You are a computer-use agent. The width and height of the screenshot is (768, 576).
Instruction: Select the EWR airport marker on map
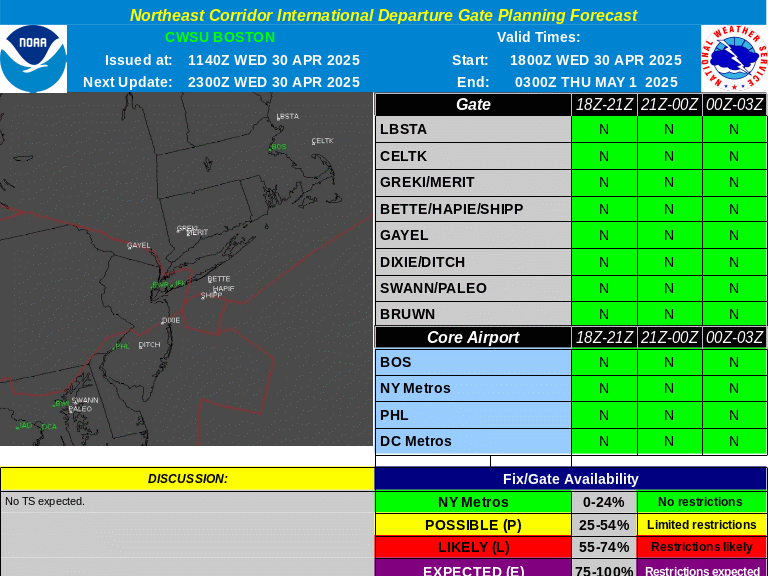click(x=161, y=285)
